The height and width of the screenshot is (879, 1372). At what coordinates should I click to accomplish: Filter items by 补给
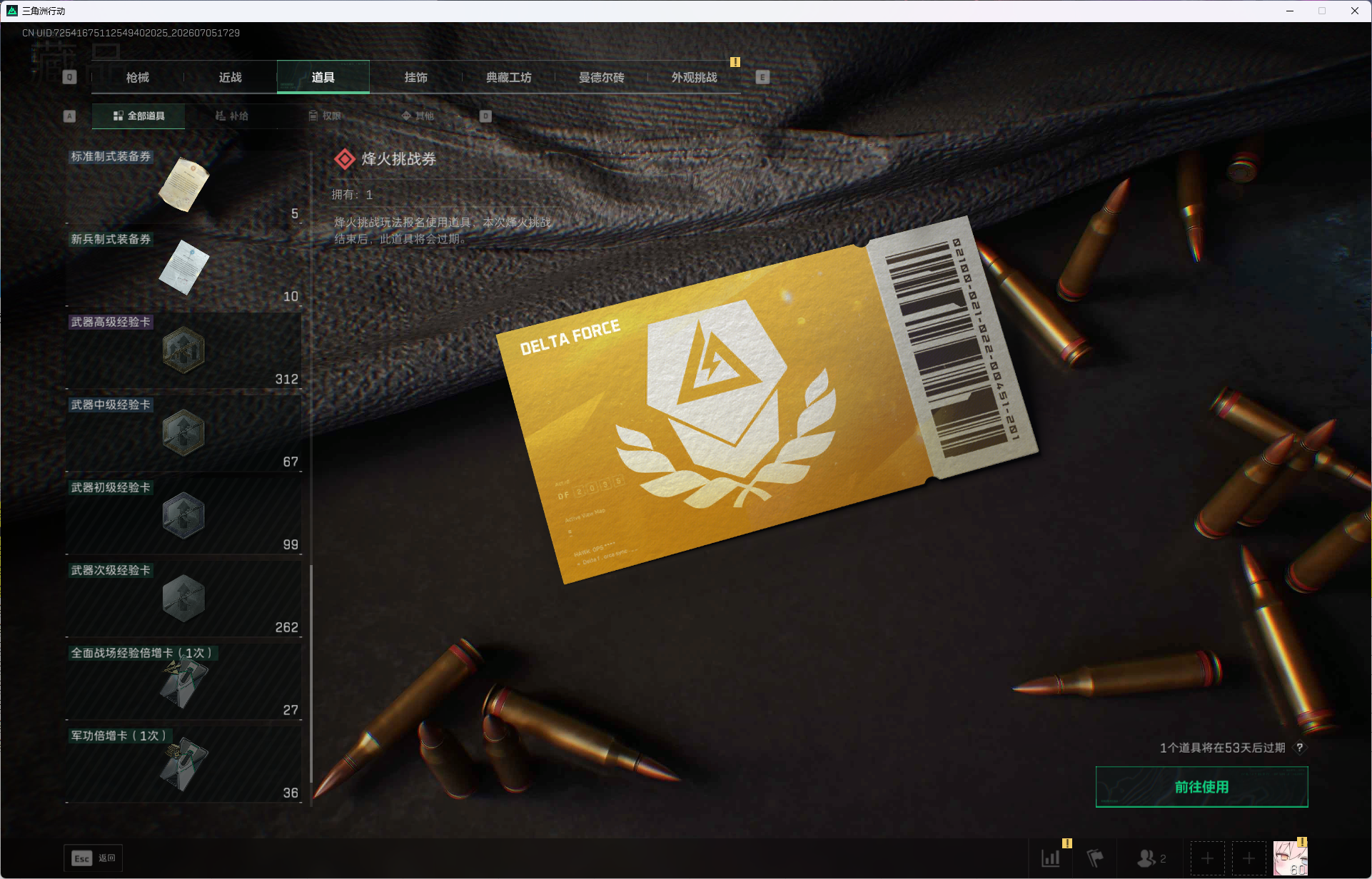(231, 116)
